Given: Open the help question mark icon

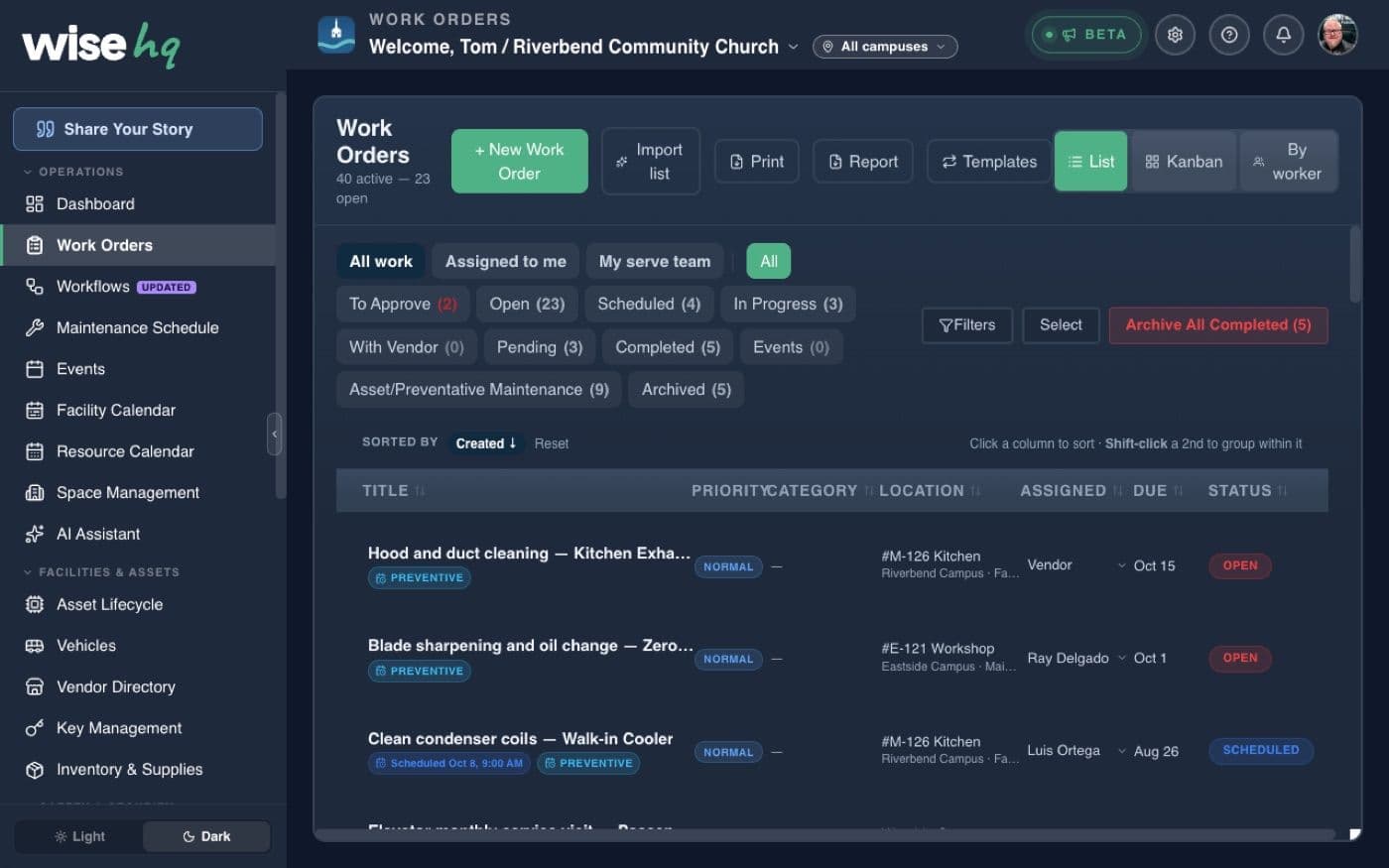Looking at the screenshot, I should [1229, 35].
